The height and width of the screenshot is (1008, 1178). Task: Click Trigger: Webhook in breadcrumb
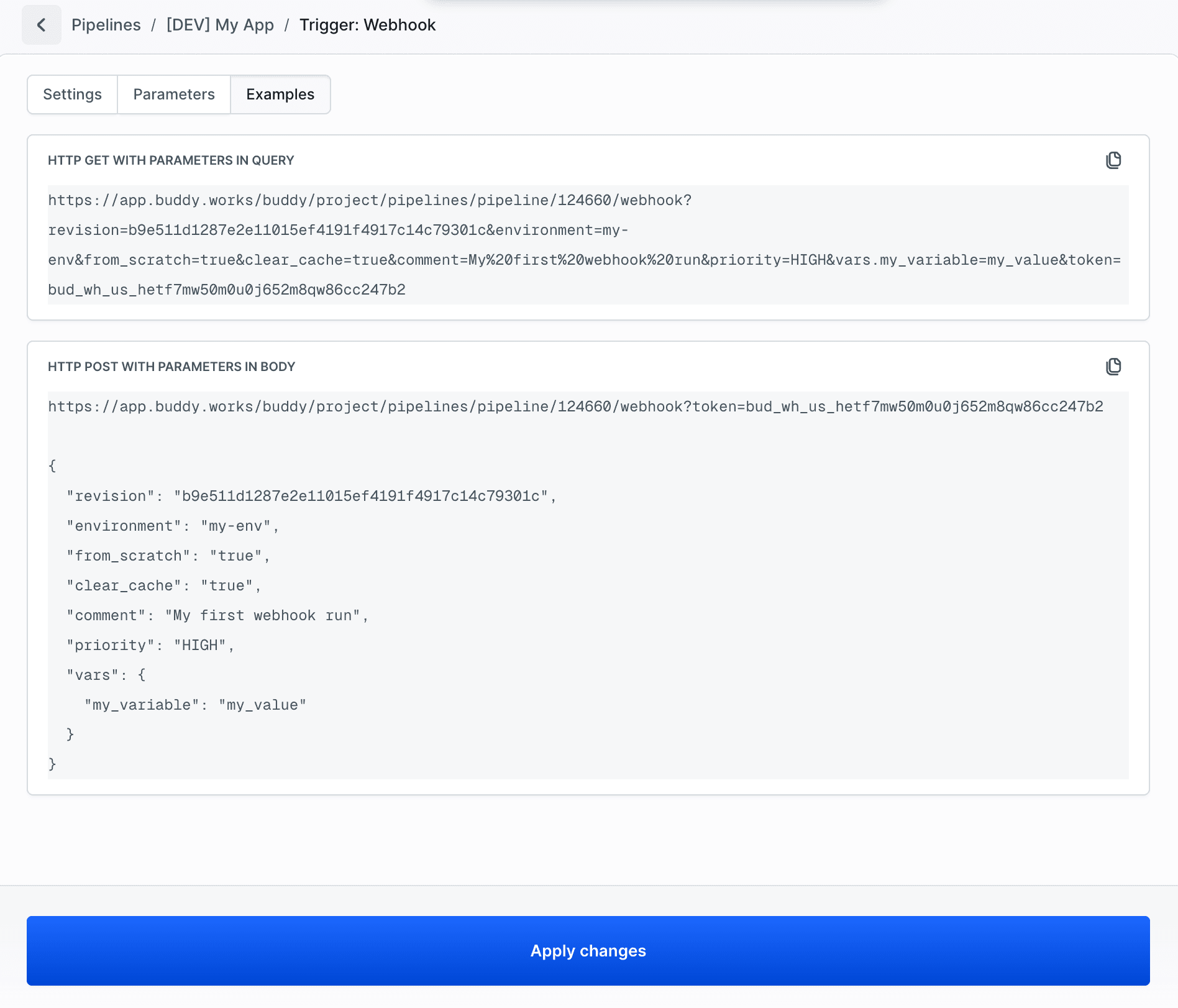[367, 25]
